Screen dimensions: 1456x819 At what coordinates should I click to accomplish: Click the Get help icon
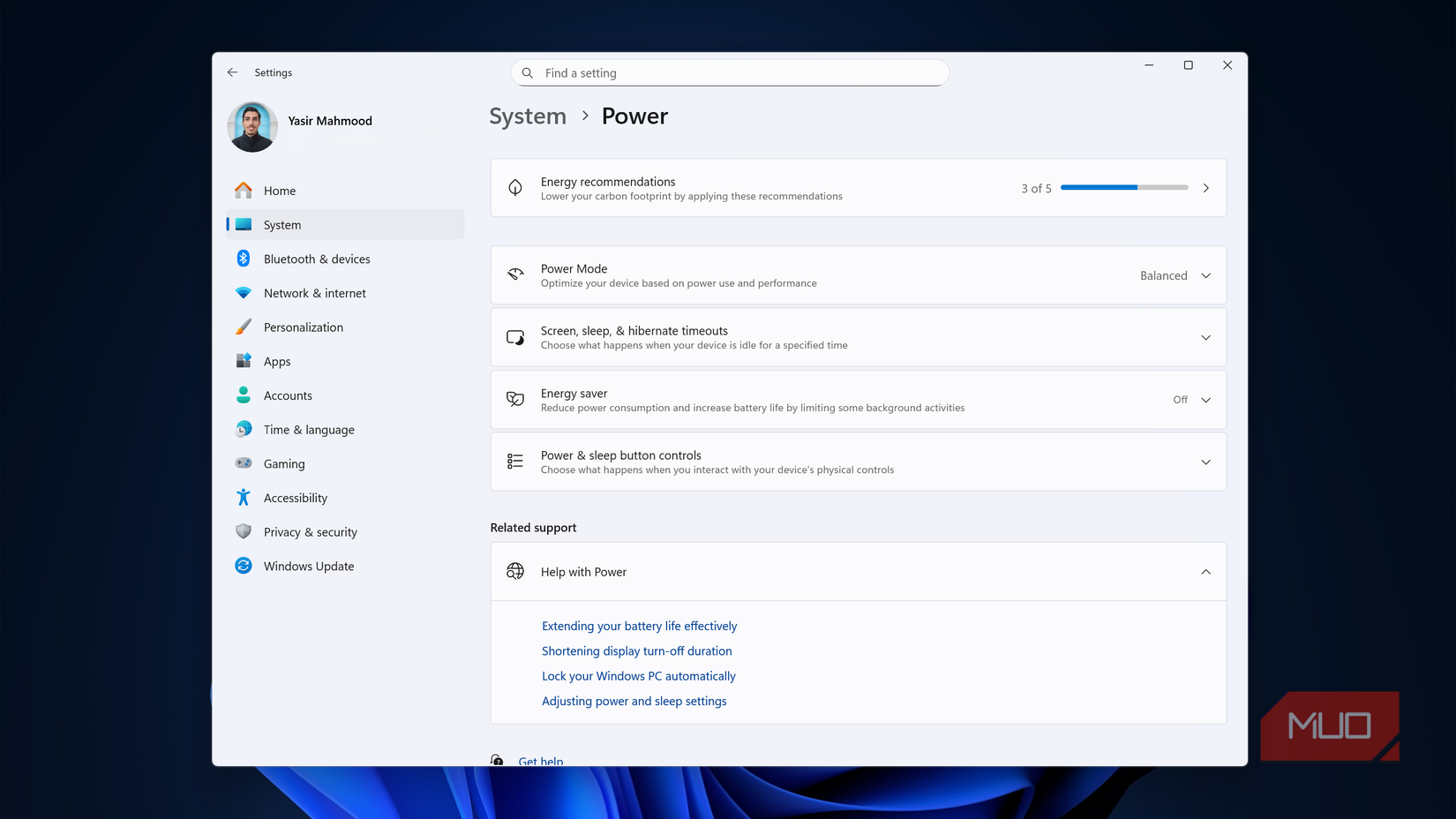498,760
